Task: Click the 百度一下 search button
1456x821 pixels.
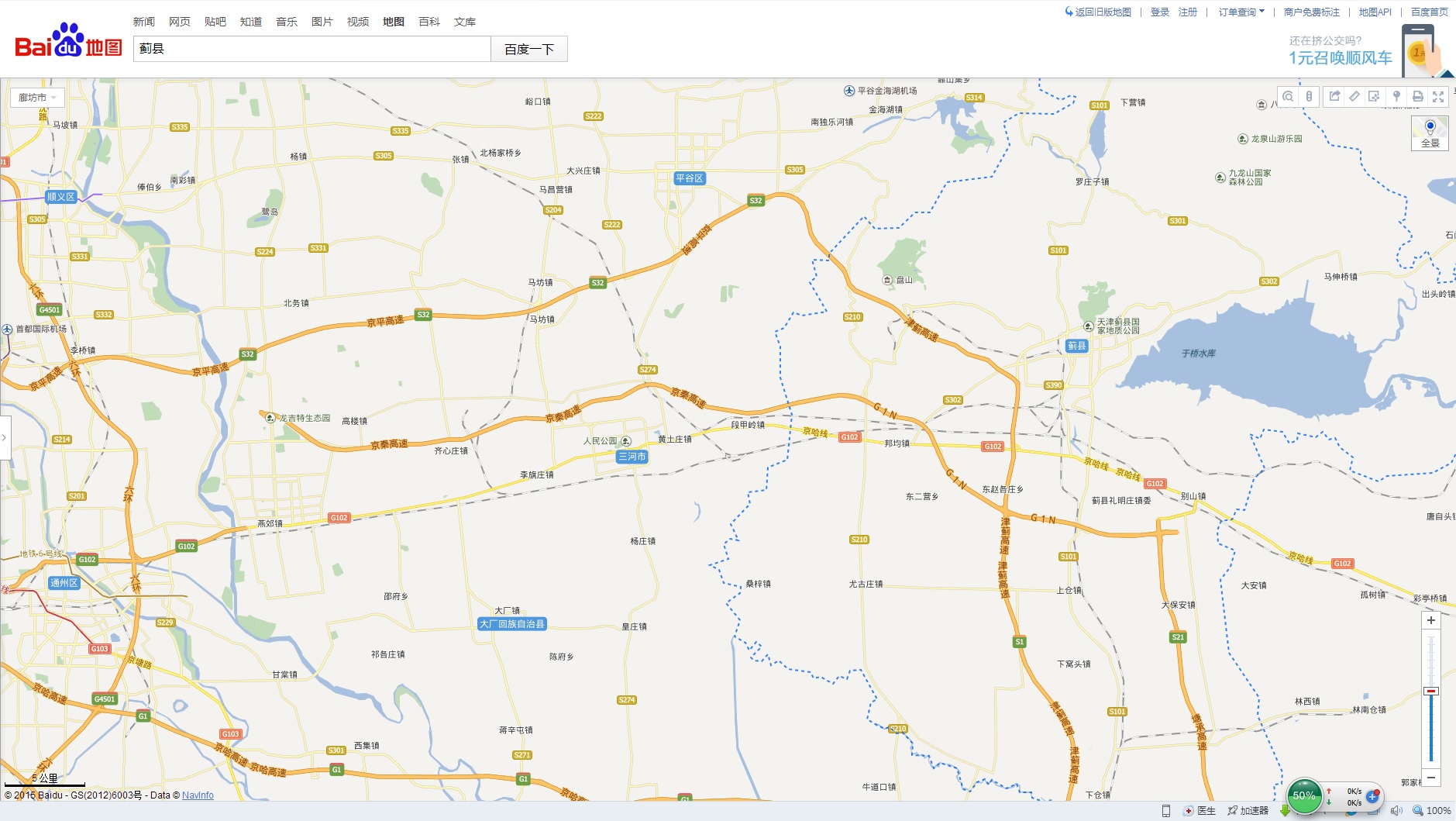Action: tap(529, 49)
